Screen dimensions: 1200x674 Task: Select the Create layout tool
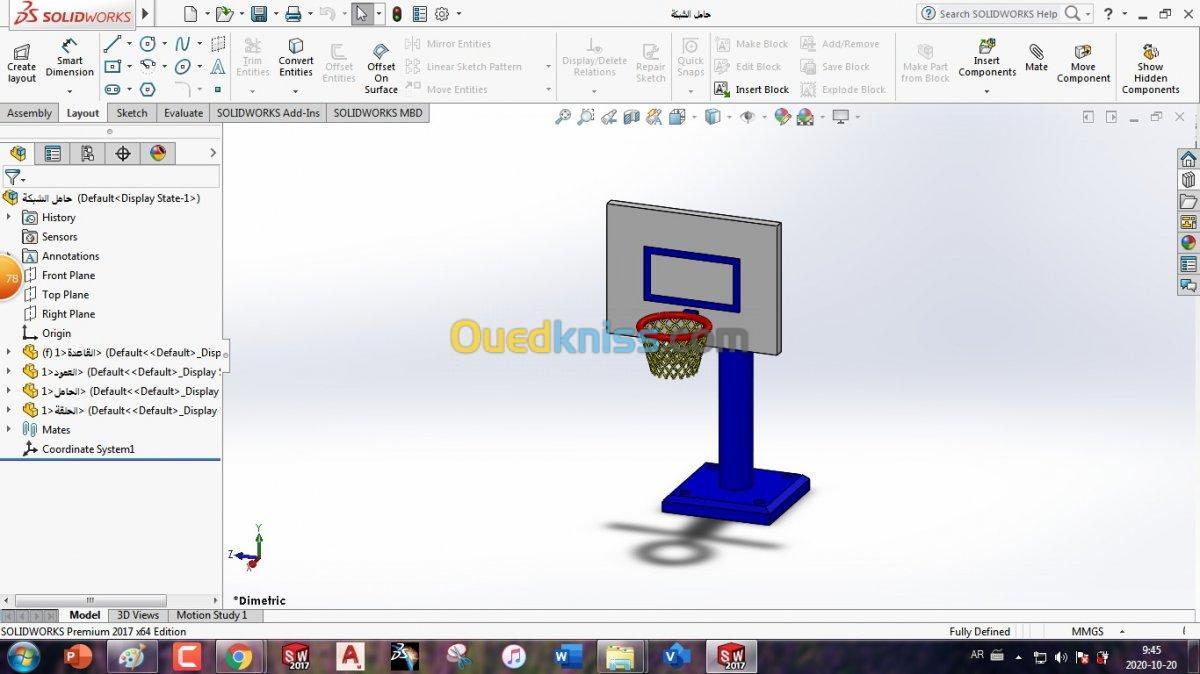(21, 63)
